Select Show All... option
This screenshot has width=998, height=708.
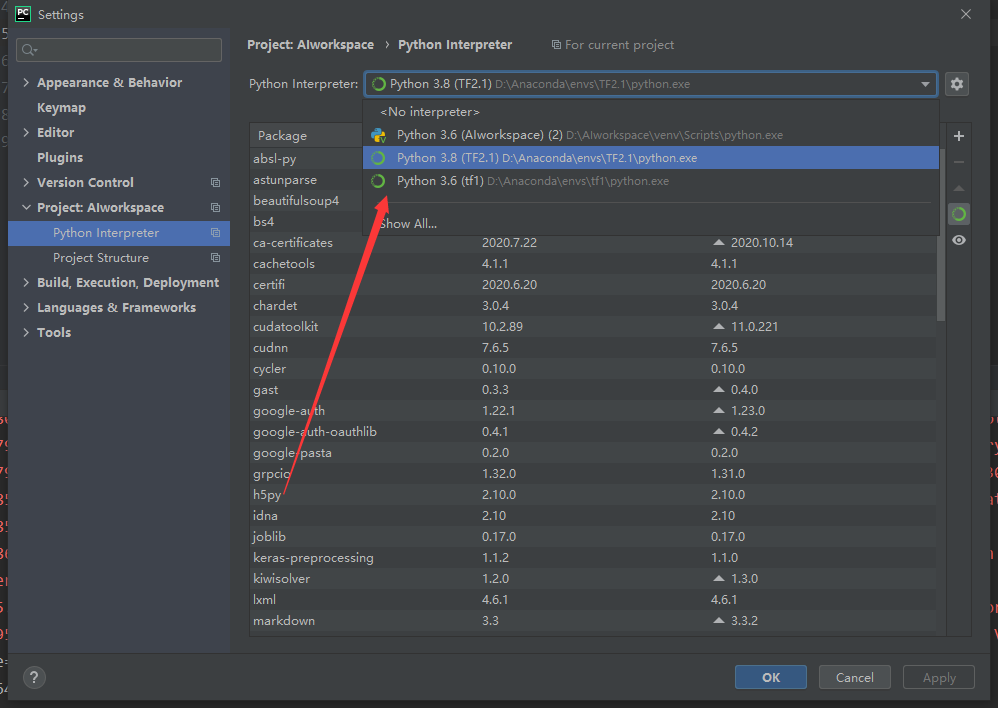click(x=650, y=223)
